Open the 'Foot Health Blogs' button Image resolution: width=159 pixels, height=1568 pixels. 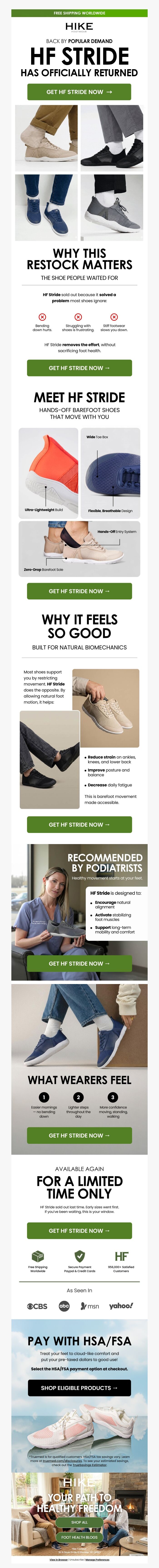pos(79,1537)
